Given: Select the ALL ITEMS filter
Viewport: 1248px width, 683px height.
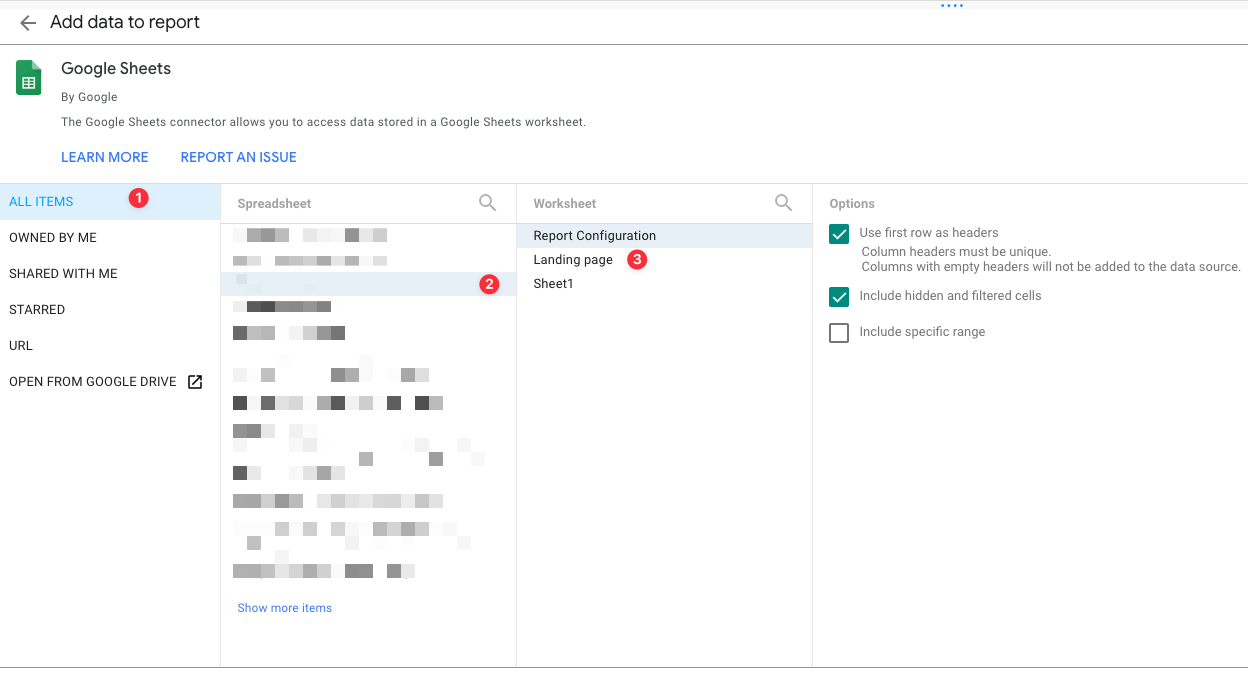Looking at the screenshot, I should pyautogui.click(x=110, y=202).
